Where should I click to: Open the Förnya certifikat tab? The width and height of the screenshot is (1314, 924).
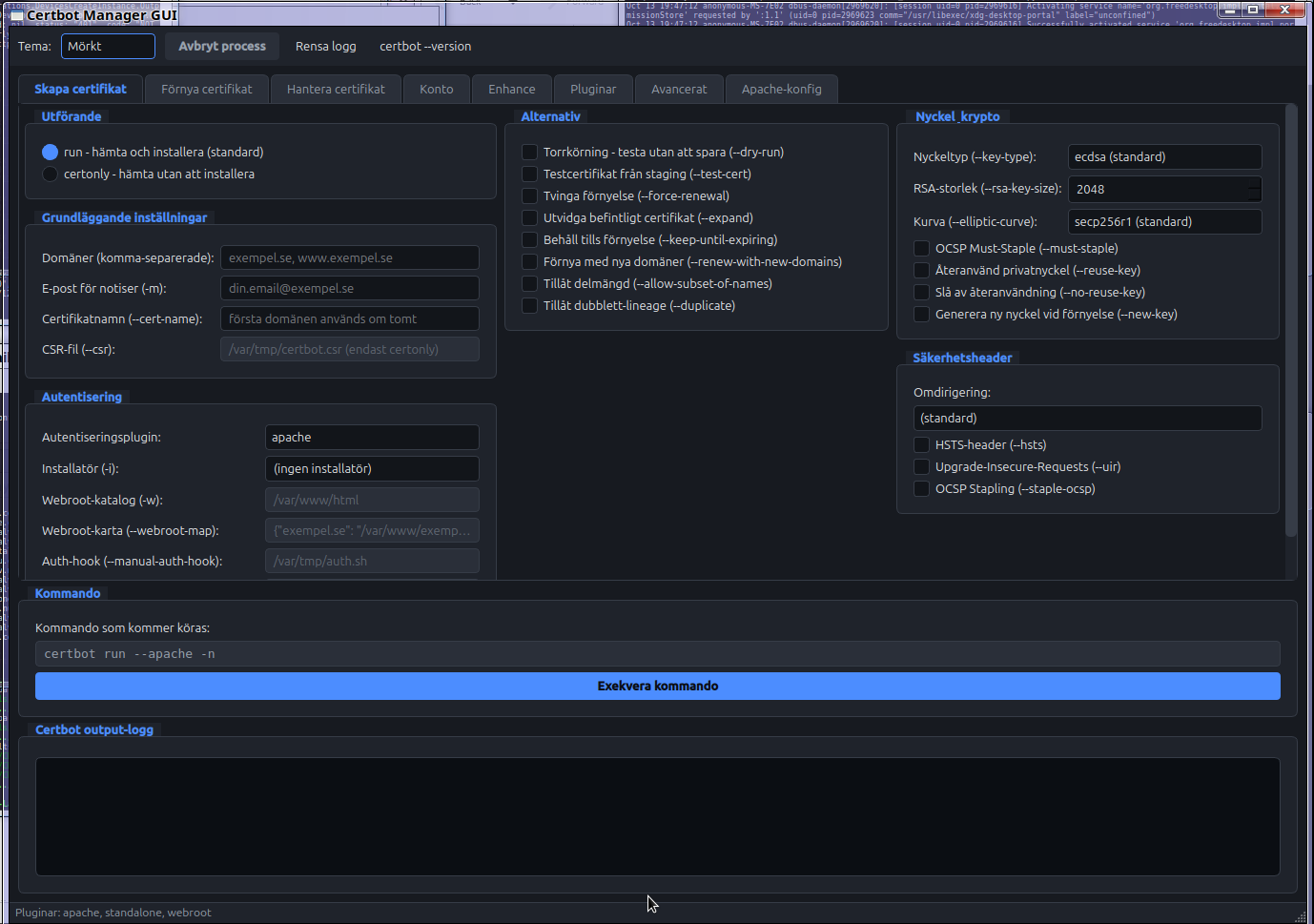coord(207,89)
